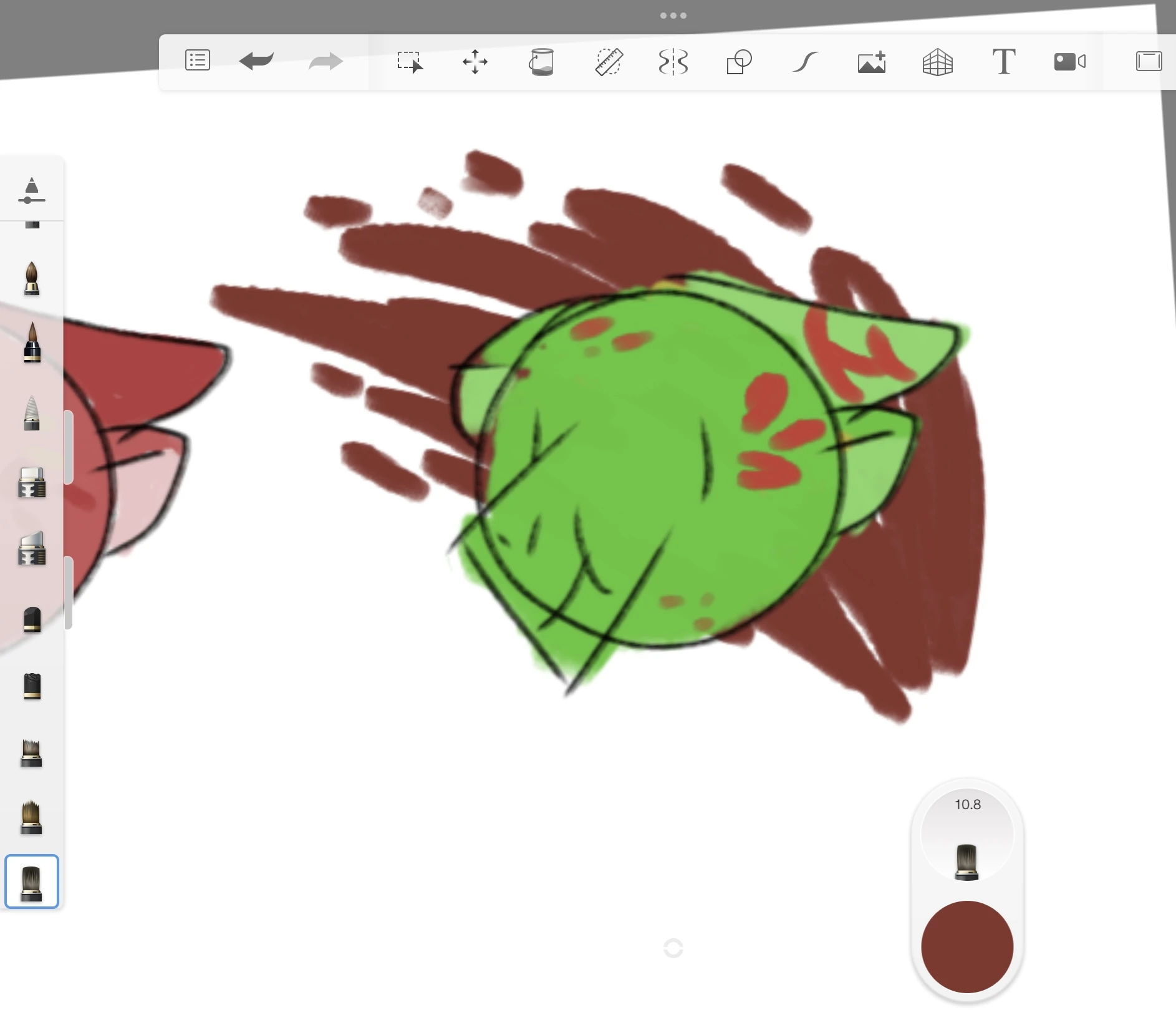Choose the Flood Fill bucket tool
The height and width of the screenshot is (1010, 1176).
coord(541,62)
